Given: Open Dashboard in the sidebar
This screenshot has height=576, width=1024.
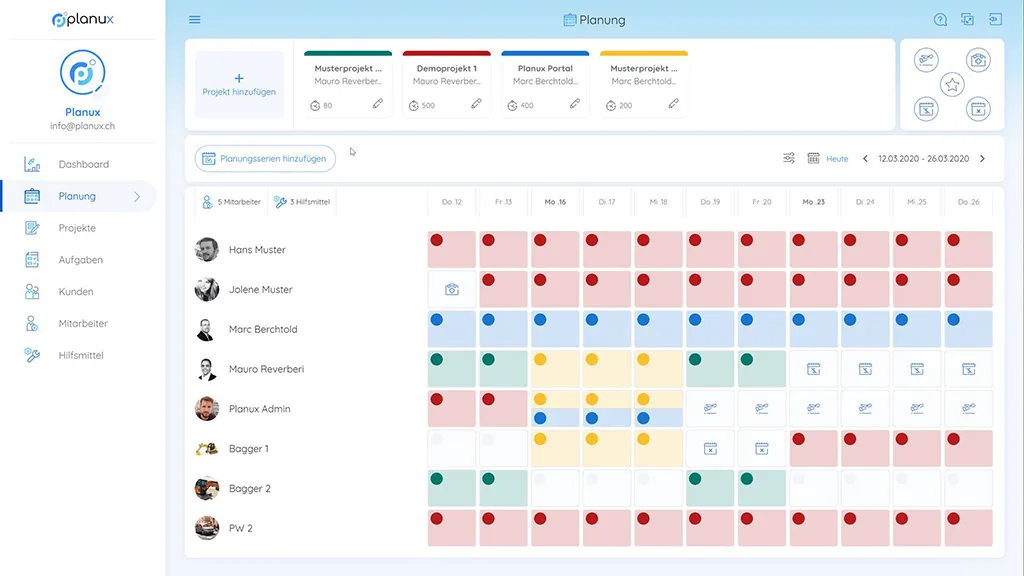Looking at the screenshot, I should [x=83, y=165].
